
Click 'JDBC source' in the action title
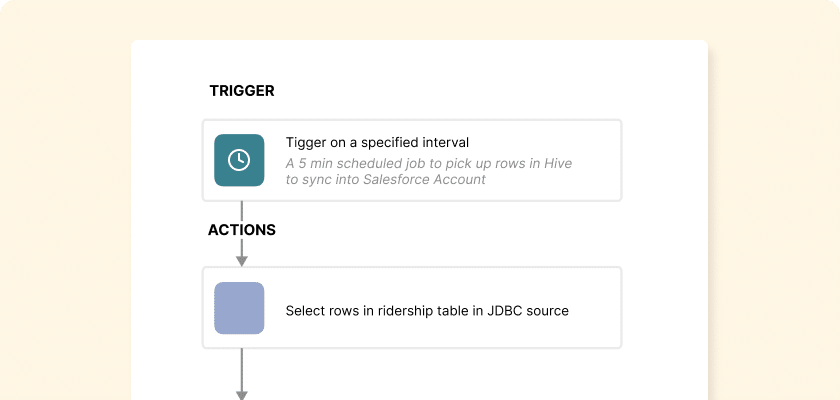coord(528,311)
